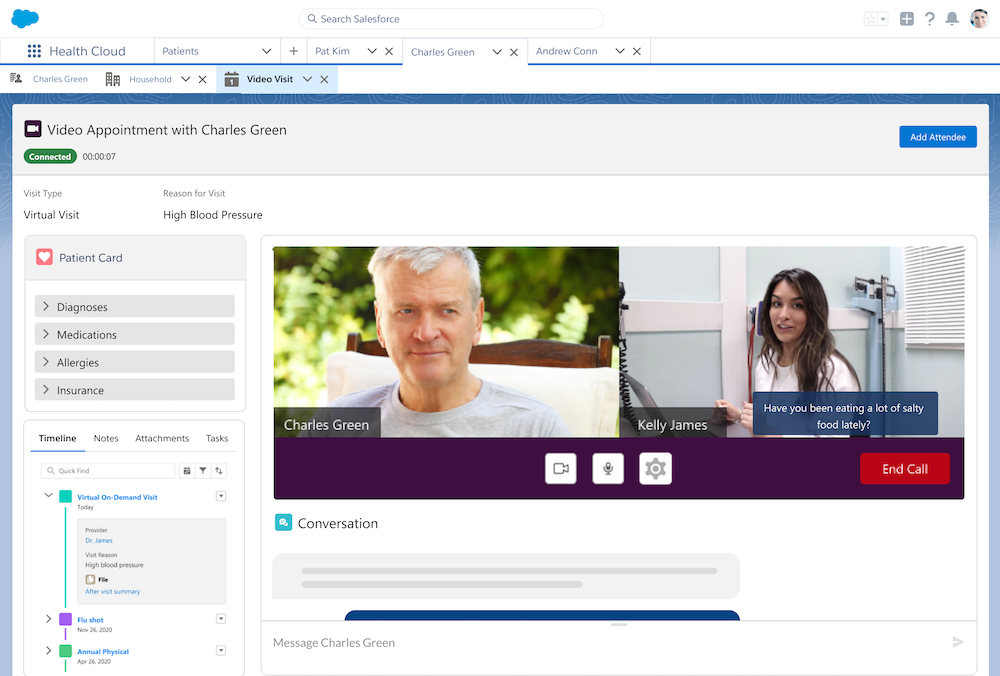1000x676 pixels.
Task: Filter the timeline using funnel icon
Action: (203, 470)
